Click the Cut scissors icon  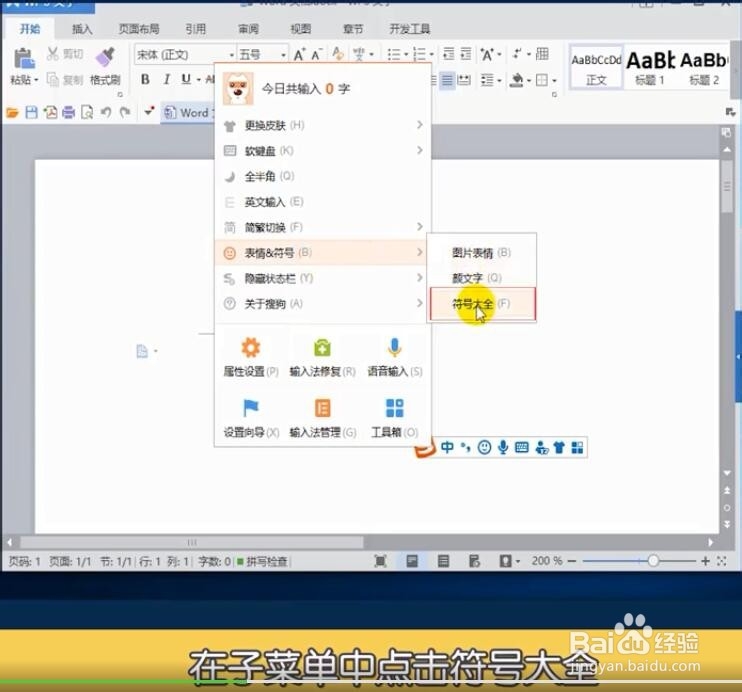pyautogui.click(x=53, y=54)
